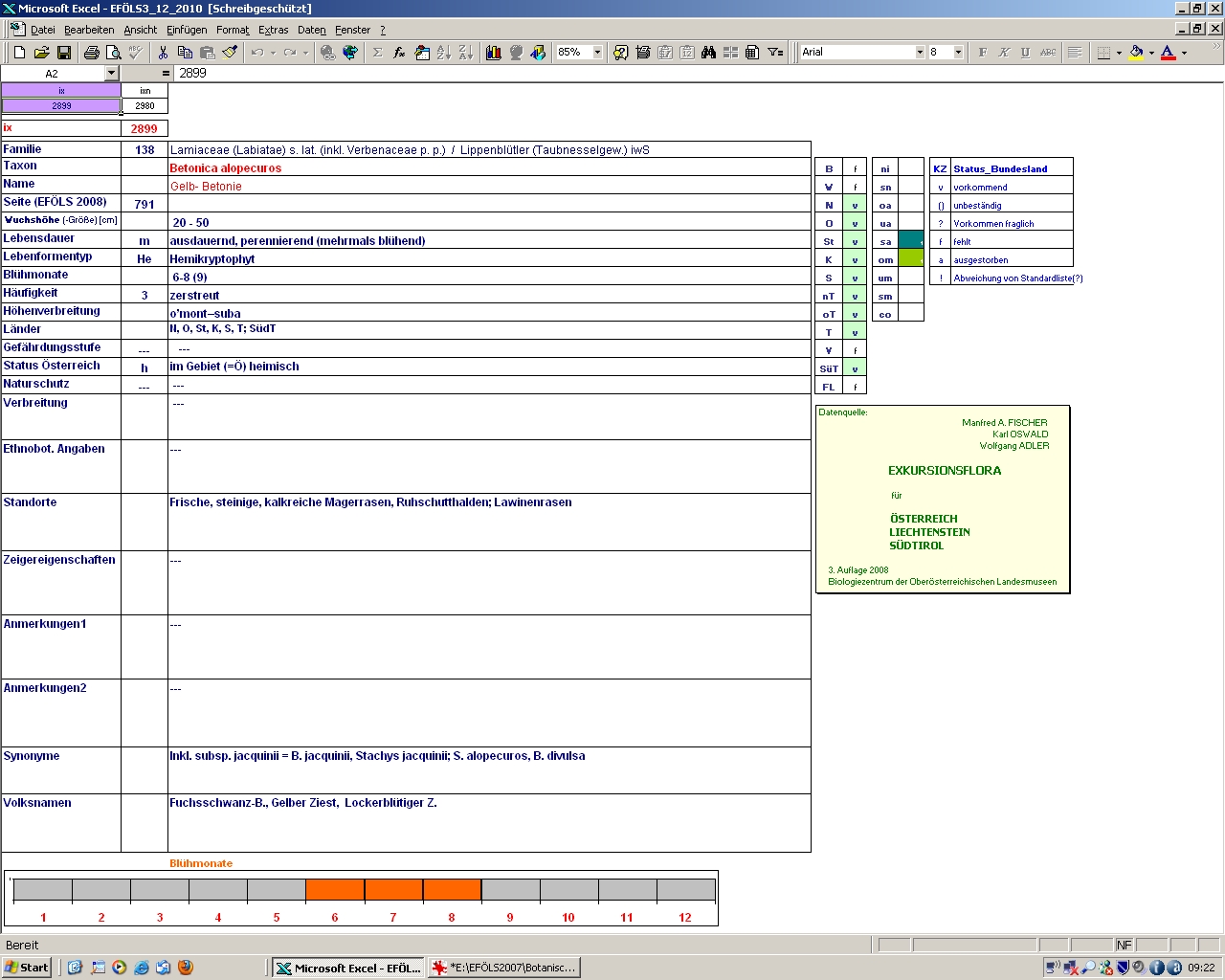Create a new workbook with the New icon
The image size is (1225, 980).
click(x=19, y=53)
